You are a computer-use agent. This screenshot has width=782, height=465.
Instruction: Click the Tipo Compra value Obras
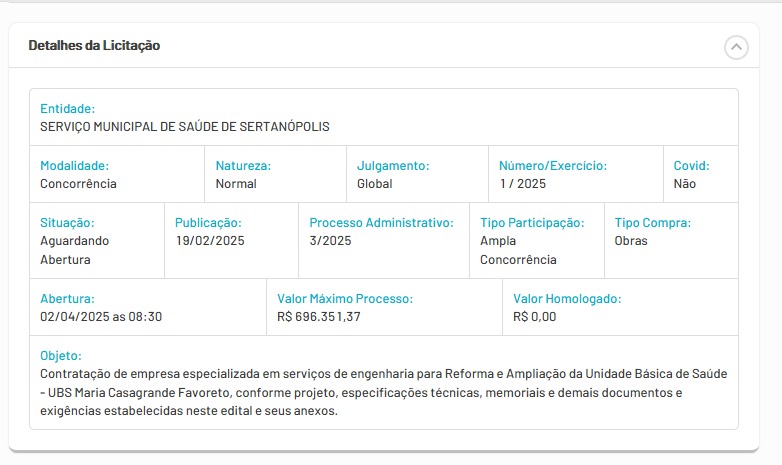(x=630, y=241)
